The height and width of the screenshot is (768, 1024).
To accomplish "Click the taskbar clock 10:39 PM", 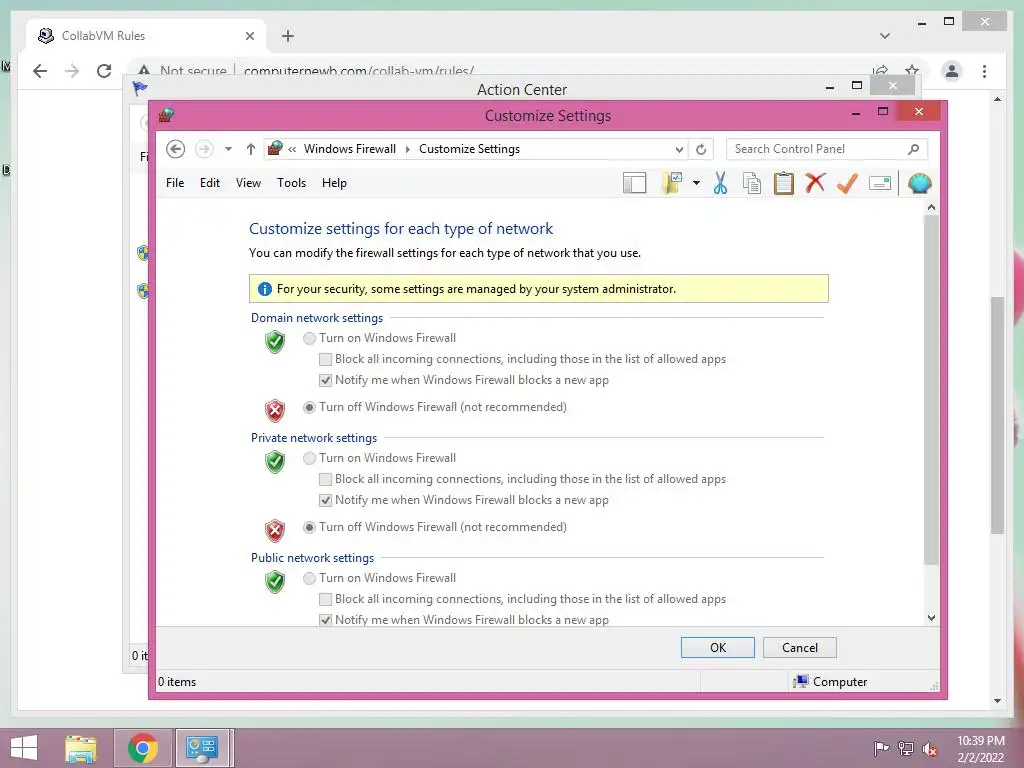I will [980, 741].
